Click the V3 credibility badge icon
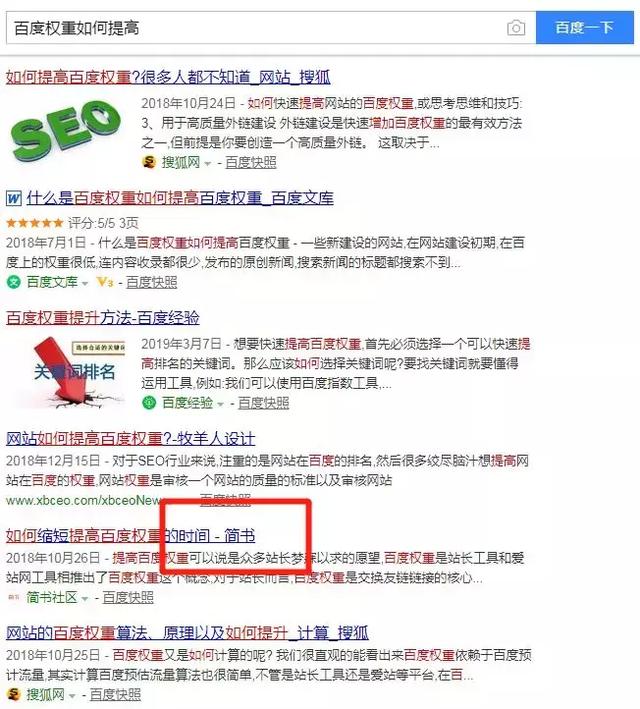The height and width of the screenshot is (709, 640). click(x=105, y=282)
